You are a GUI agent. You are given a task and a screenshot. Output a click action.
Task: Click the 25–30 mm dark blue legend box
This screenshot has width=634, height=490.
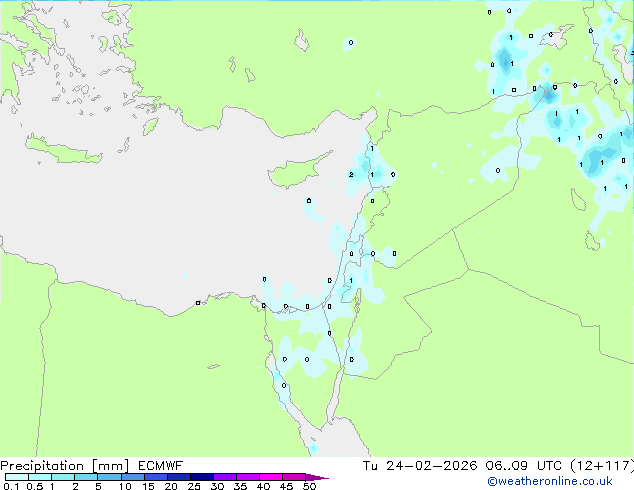point(201,477)
